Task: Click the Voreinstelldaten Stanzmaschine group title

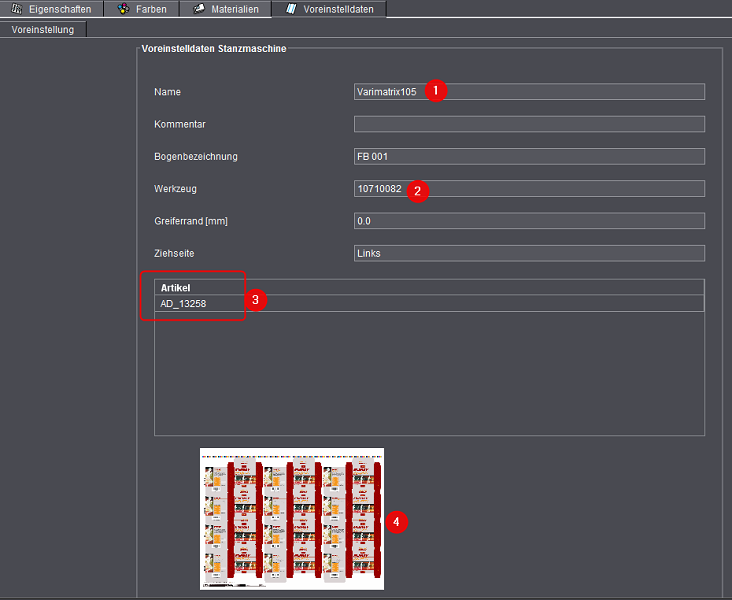Action: [214, 49]
